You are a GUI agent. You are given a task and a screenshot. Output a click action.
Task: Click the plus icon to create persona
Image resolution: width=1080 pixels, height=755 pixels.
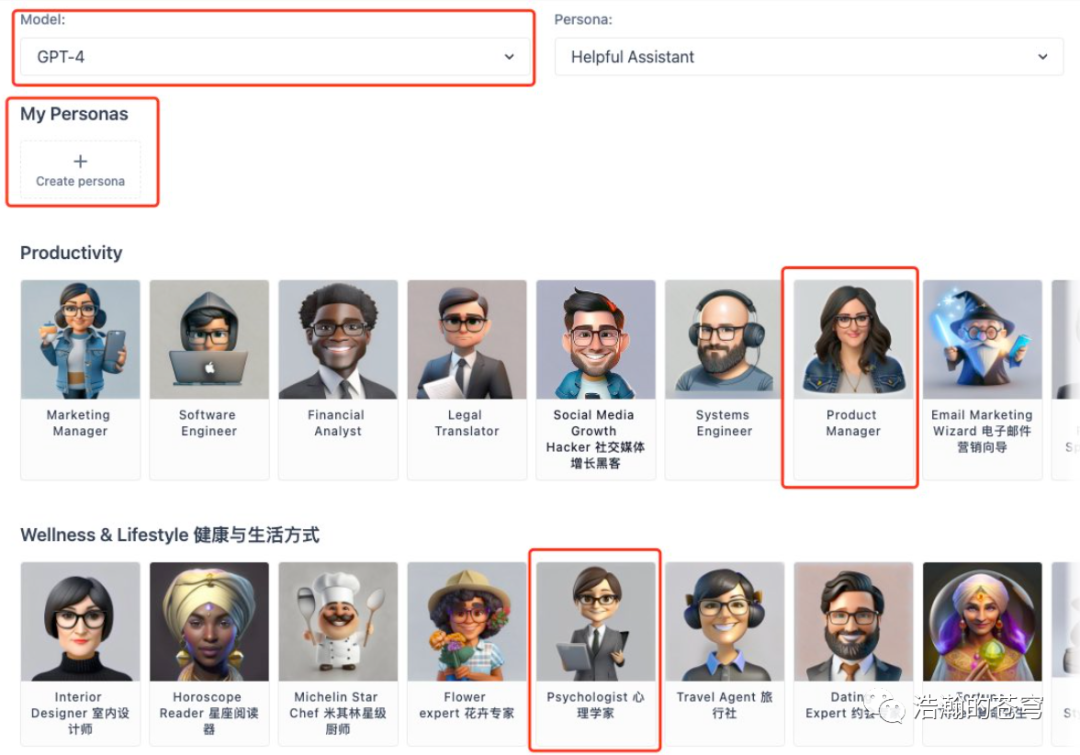[x=80, y=161]
